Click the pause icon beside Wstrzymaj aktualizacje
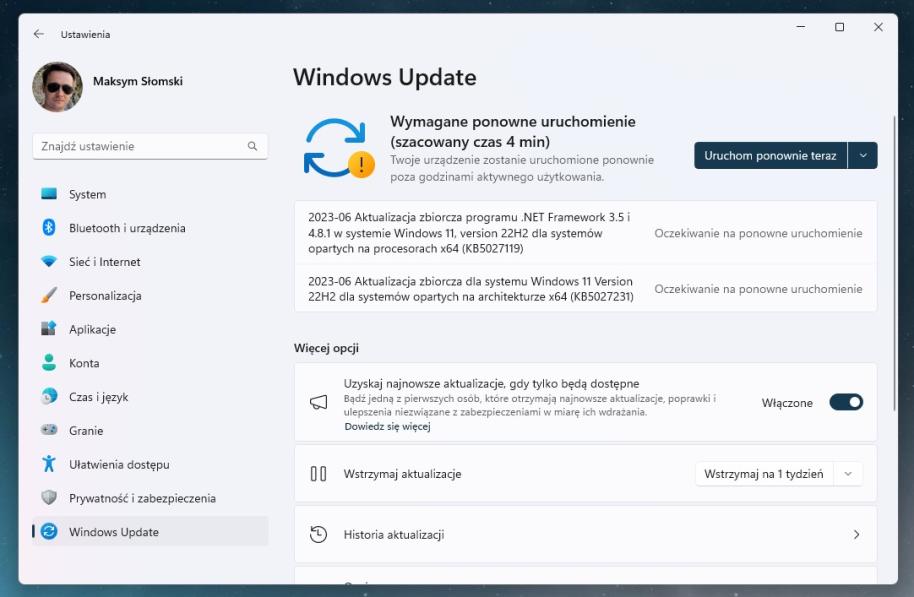Viewport: 914px width, 597px height. point(318,473)
